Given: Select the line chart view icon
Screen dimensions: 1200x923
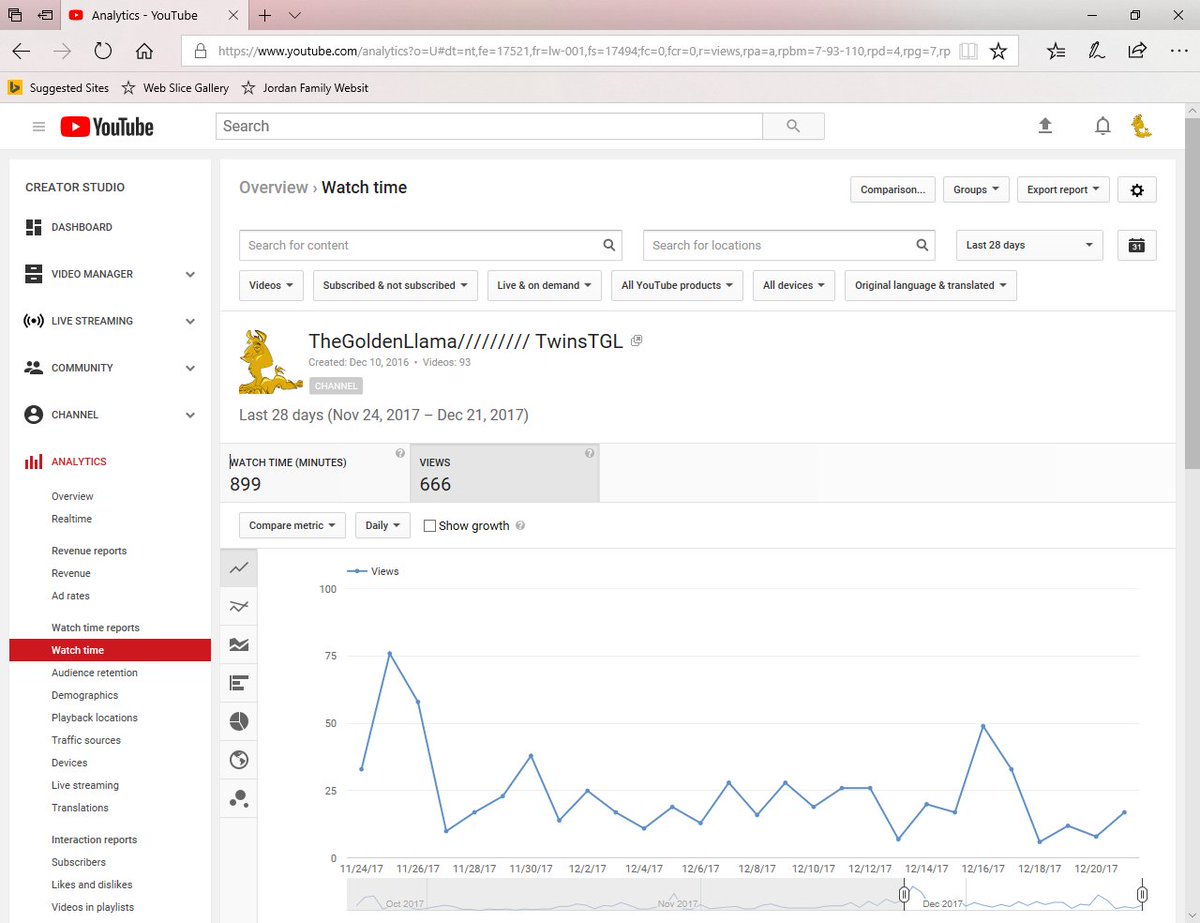Looking at the screenshot, I should point(239,568).
